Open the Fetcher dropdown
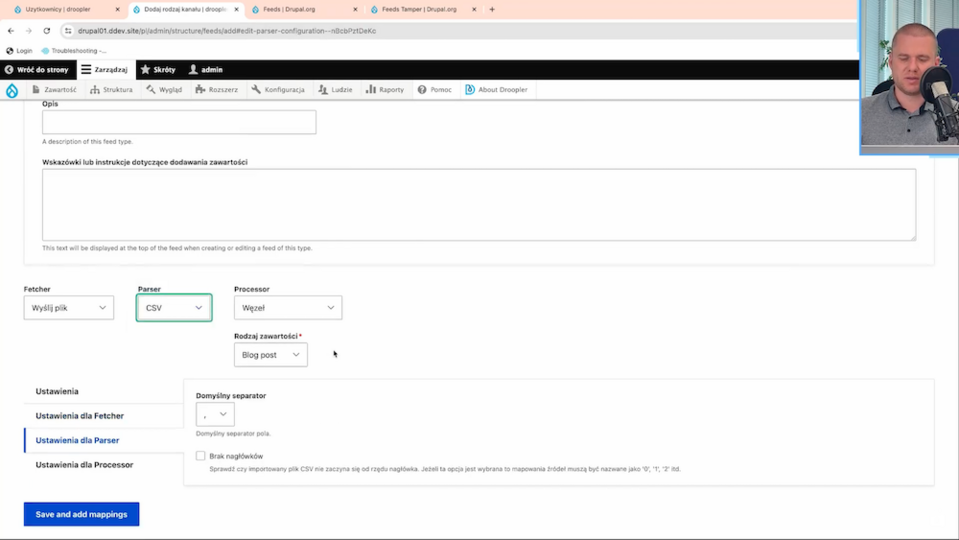 point(68,308)
